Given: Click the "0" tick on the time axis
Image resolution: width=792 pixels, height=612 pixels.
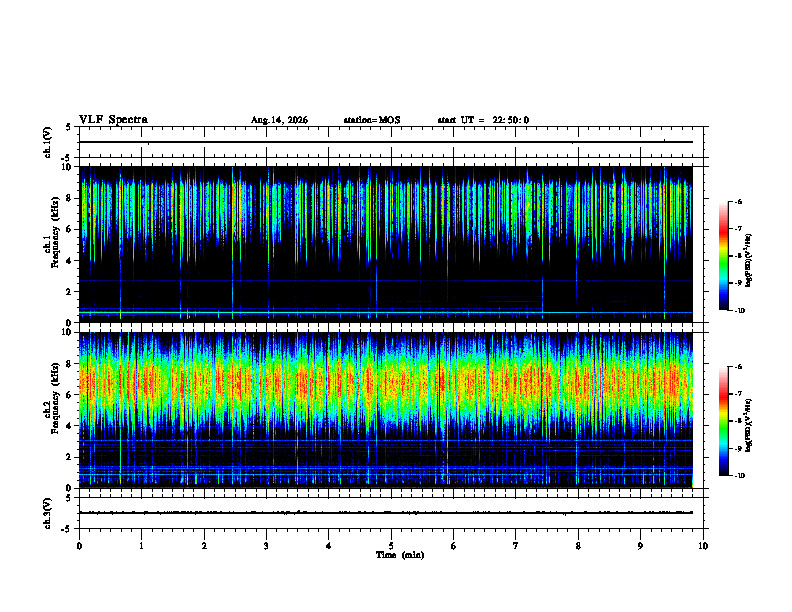Looking at the screenshot, I should pyautogui.click(x=79, y=546).
